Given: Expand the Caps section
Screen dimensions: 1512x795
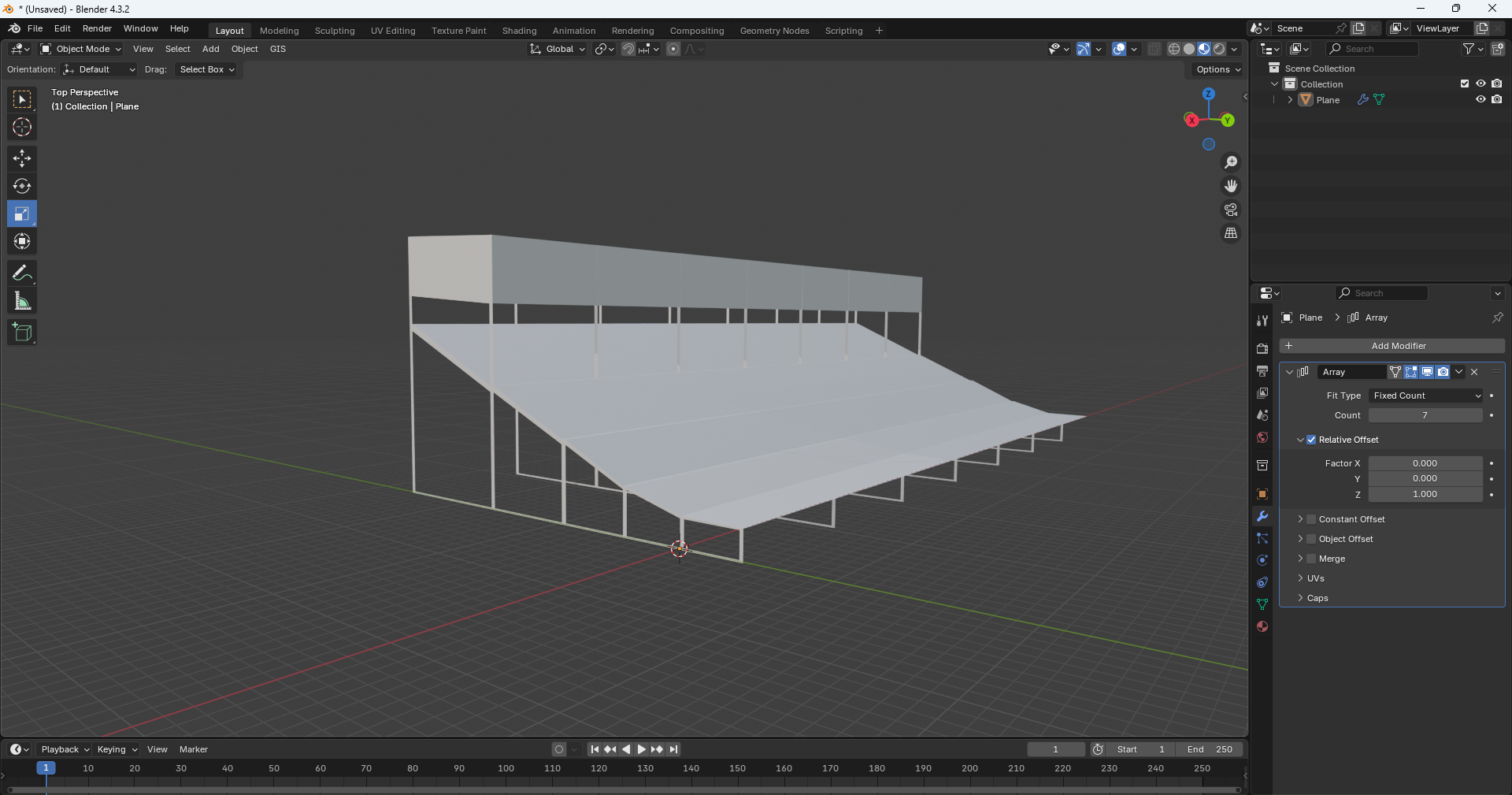Looking at the screenshot, I should (x=1300, y=598).
